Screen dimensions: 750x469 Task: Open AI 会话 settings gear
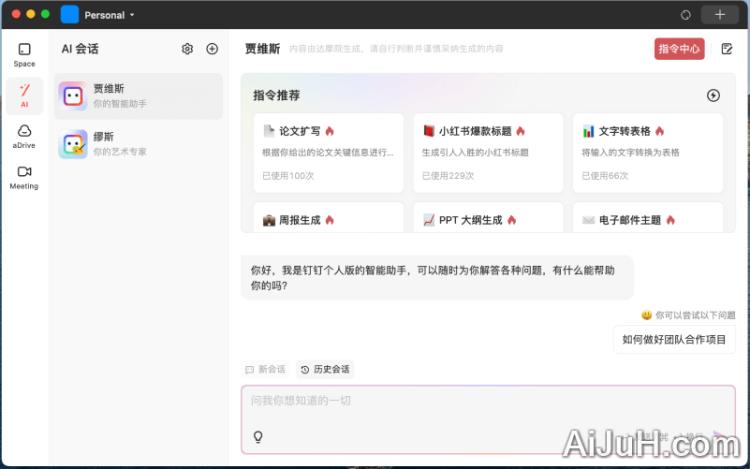(187, 49)
